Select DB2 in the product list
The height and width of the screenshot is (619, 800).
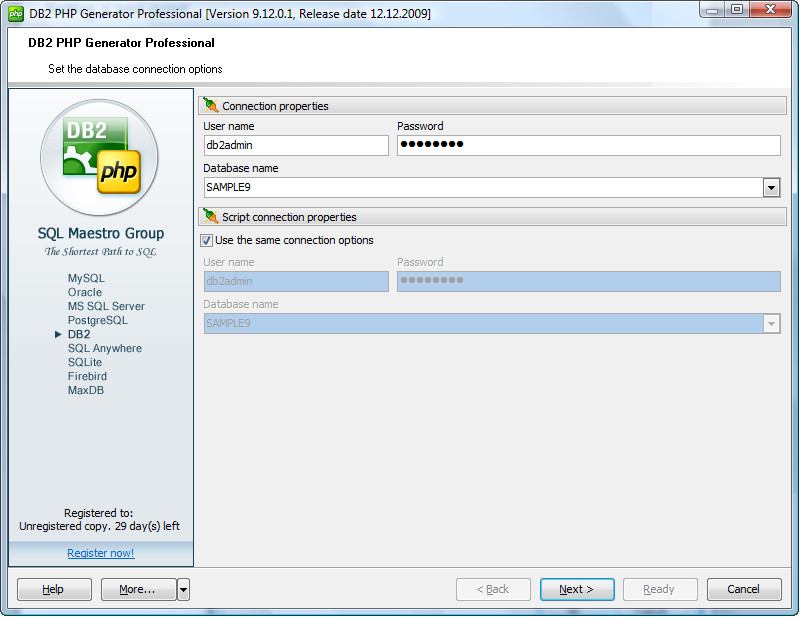click(79, 334)
